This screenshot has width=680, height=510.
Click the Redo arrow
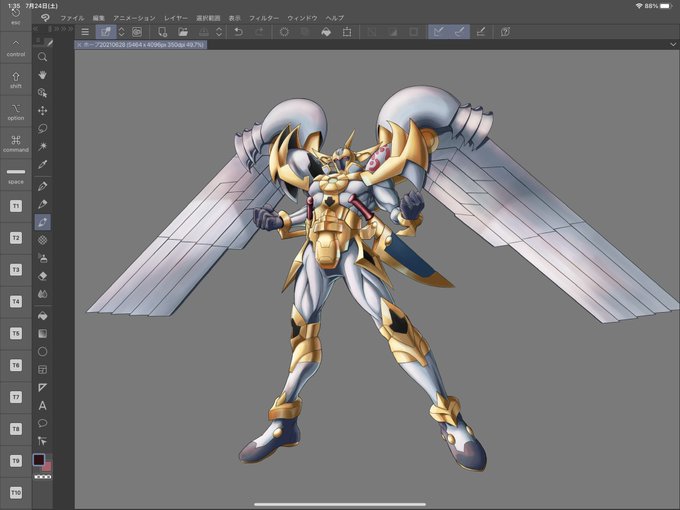(259, 32)
